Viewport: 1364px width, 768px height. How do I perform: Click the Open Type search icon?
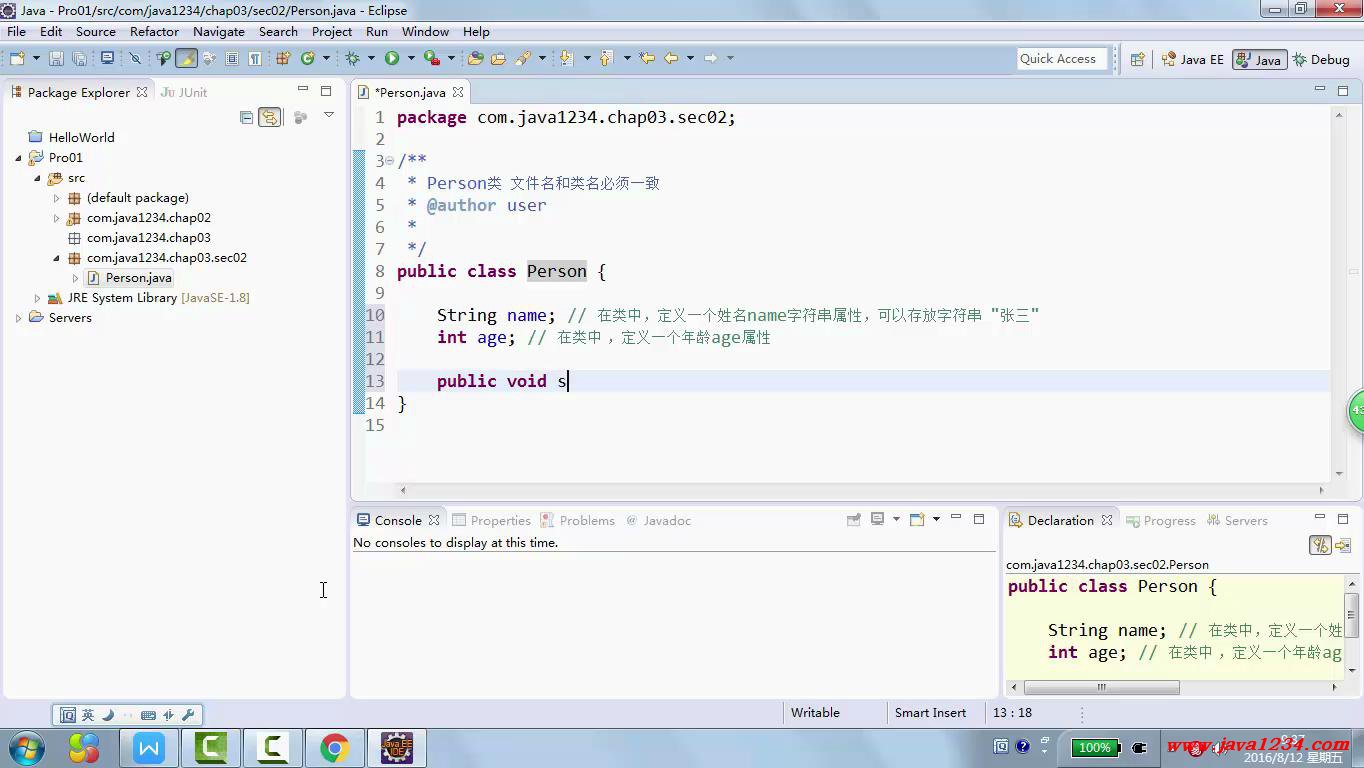[164, 59]
